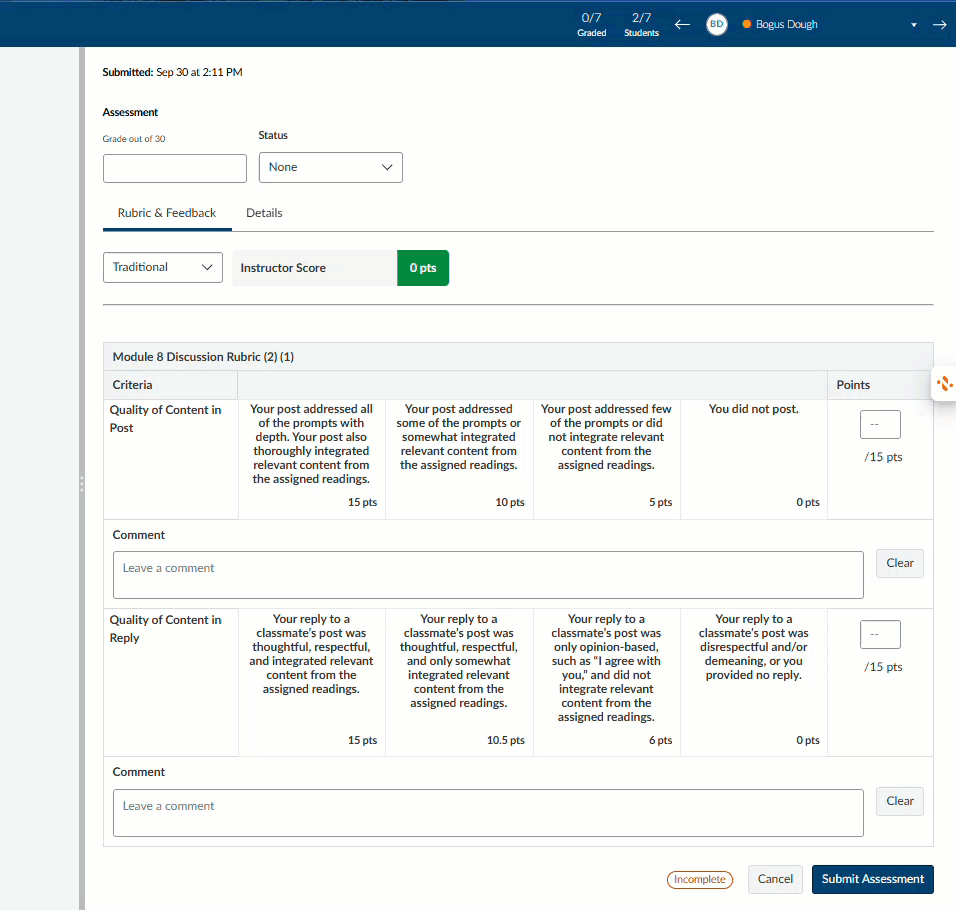Click the panel resize drag handle
956x910 pixels.
82,483
